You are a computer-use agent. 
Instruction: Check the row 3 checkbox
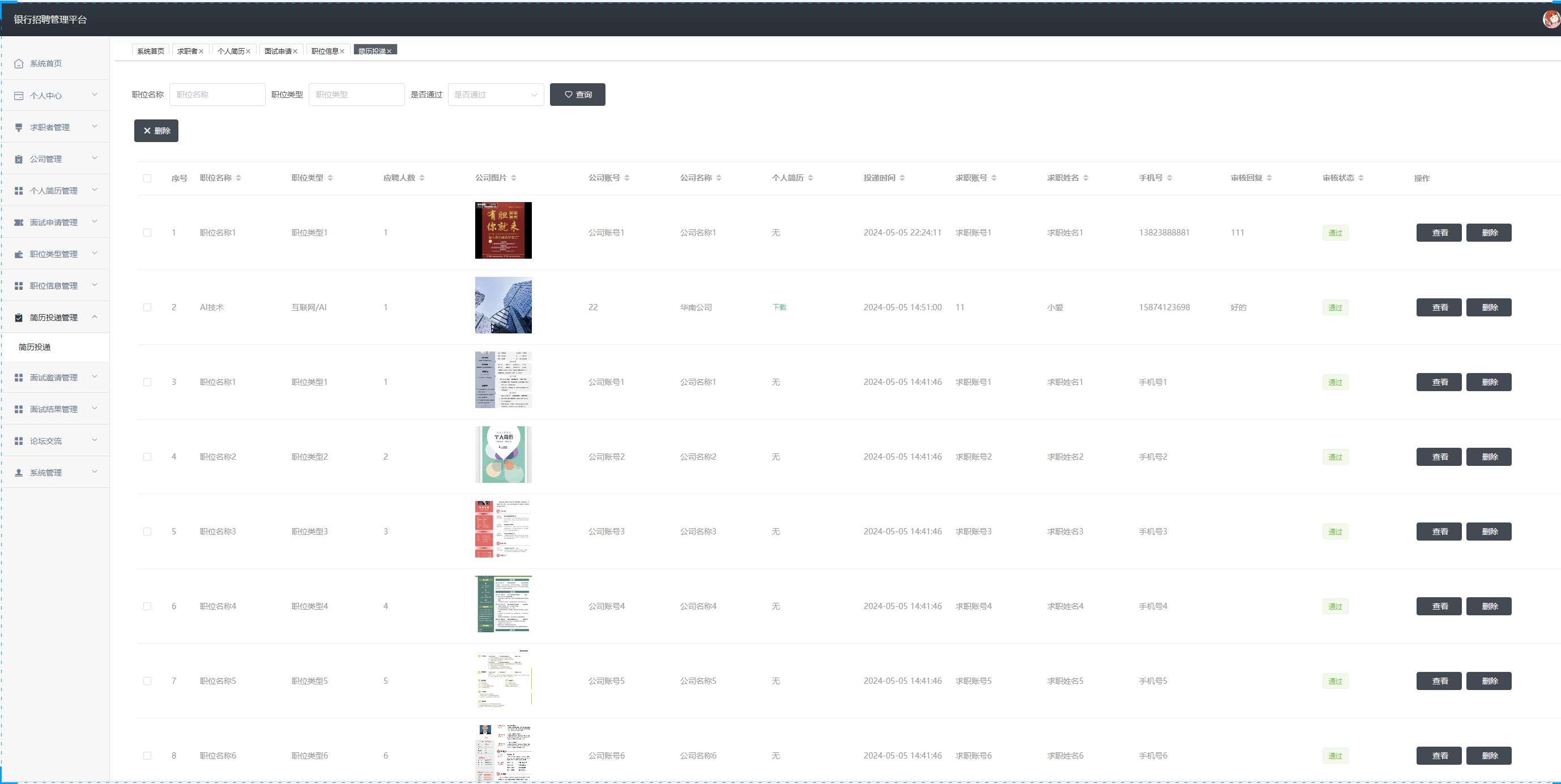pos(147,382)
